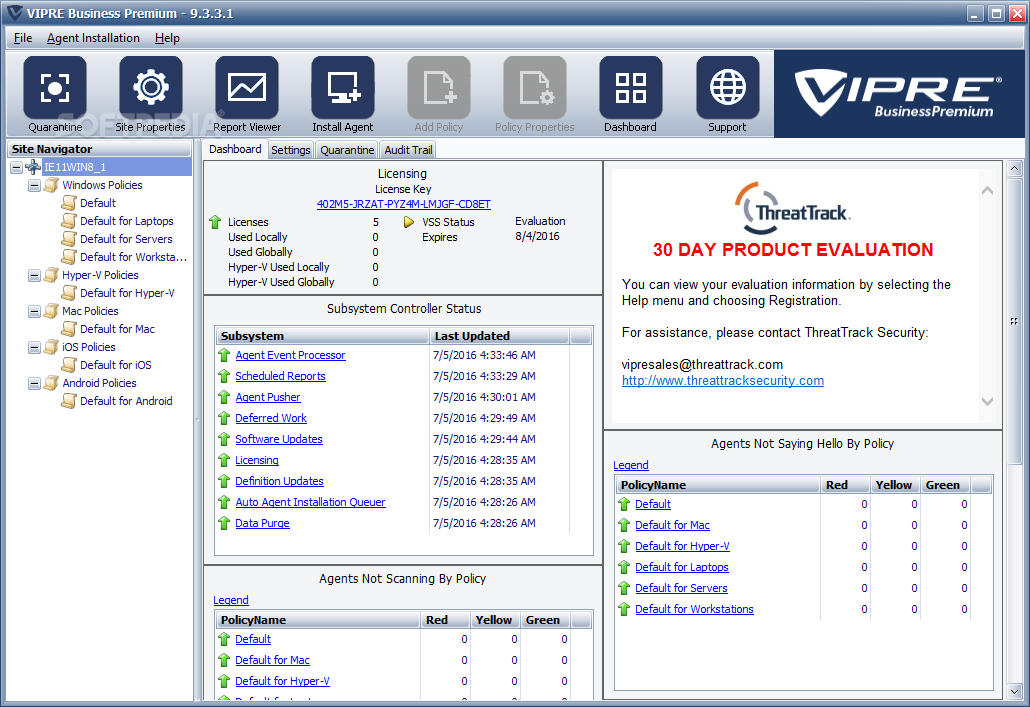
Task: Select Default for Servers in Site Navigator
Action: point(126,239)
